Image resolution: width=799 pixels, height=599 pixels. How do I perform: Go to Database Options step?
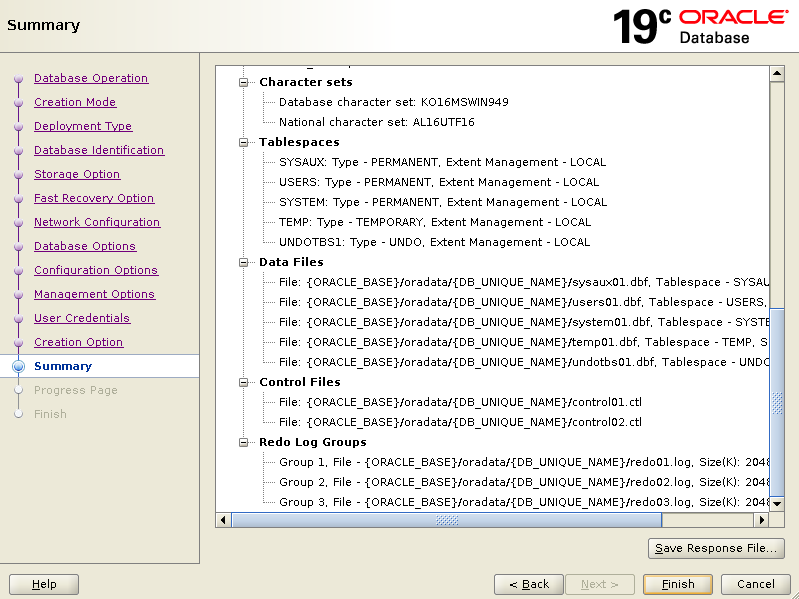click(x=85, y=246)
